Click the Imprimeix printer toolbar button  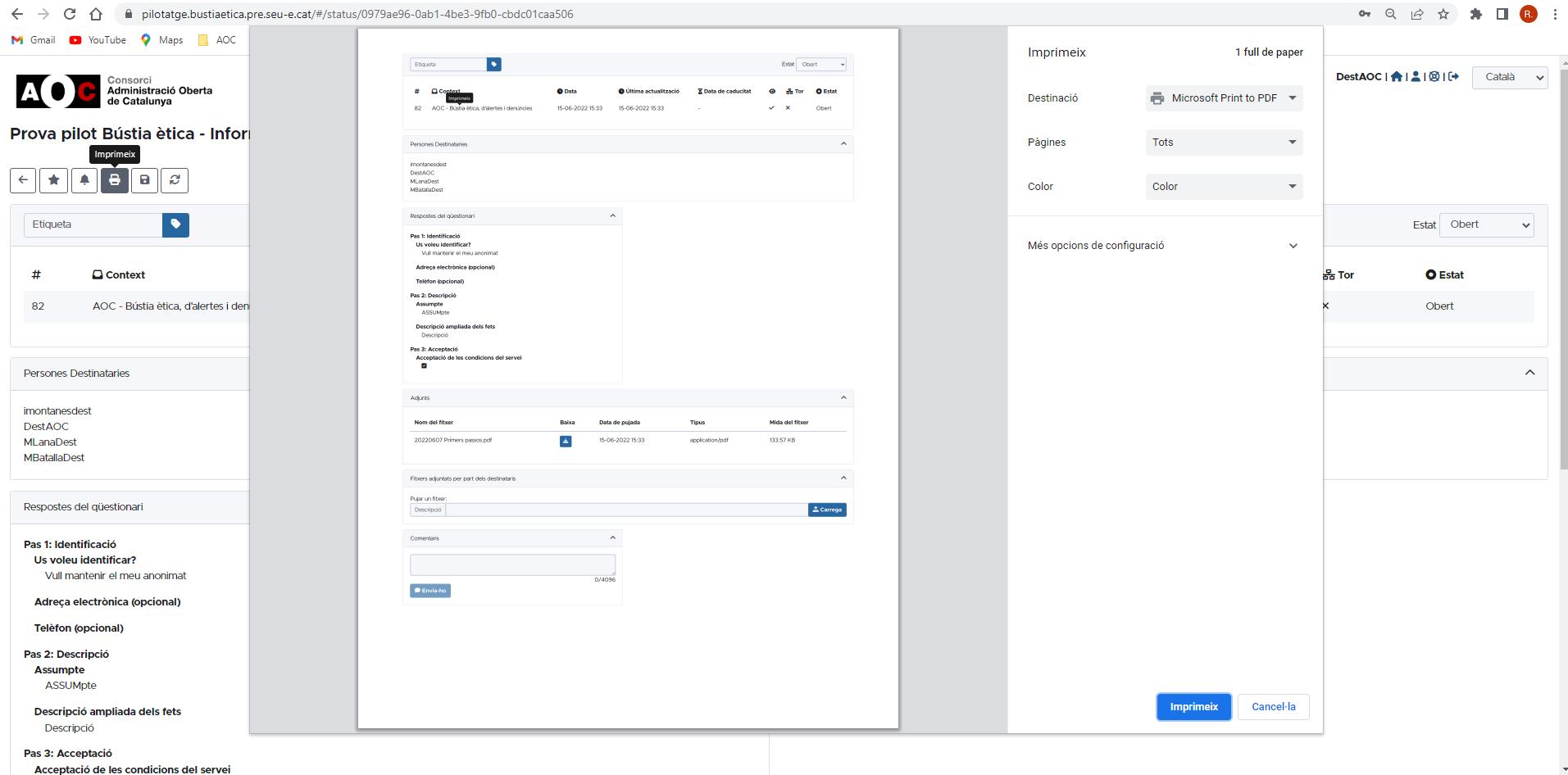coord(115,180)
